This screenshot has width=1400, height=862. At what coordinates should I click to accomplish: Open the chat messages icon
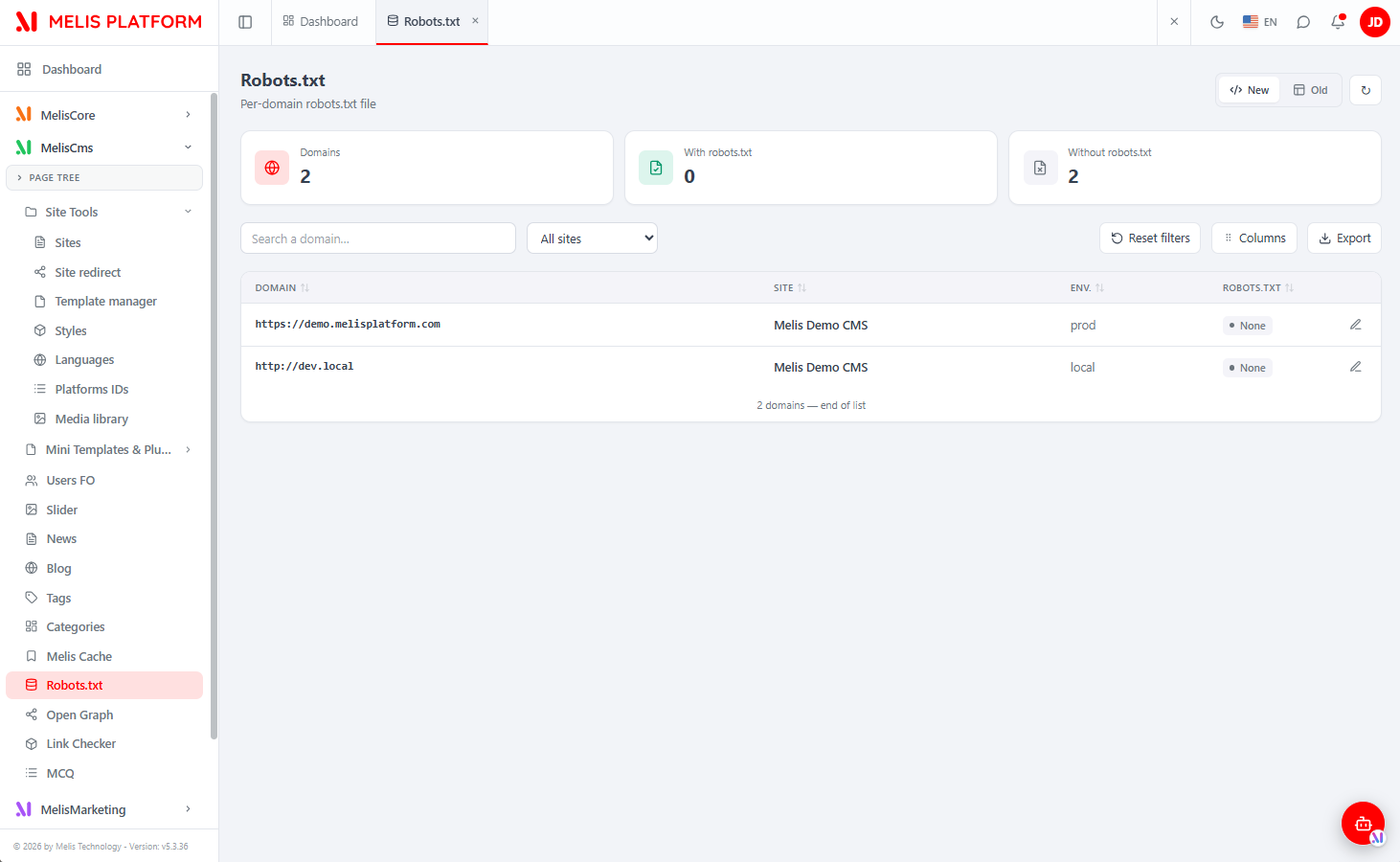coord(1303,22)
